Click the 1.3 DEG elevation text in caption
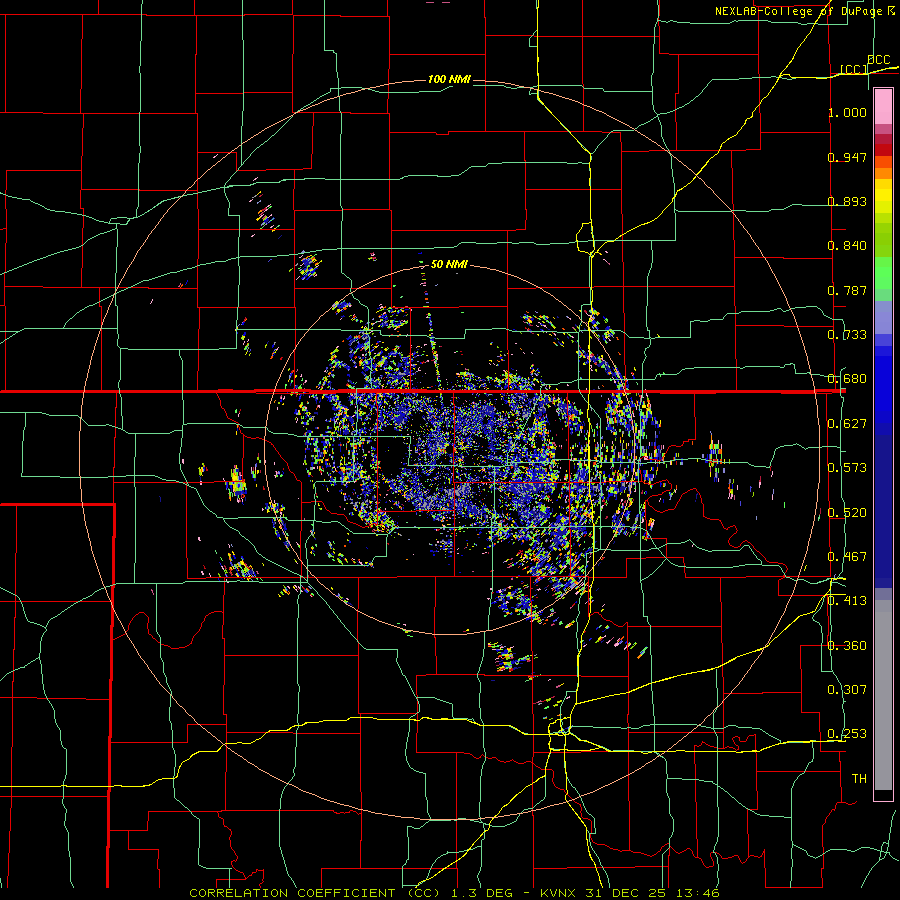 [484, 893]
